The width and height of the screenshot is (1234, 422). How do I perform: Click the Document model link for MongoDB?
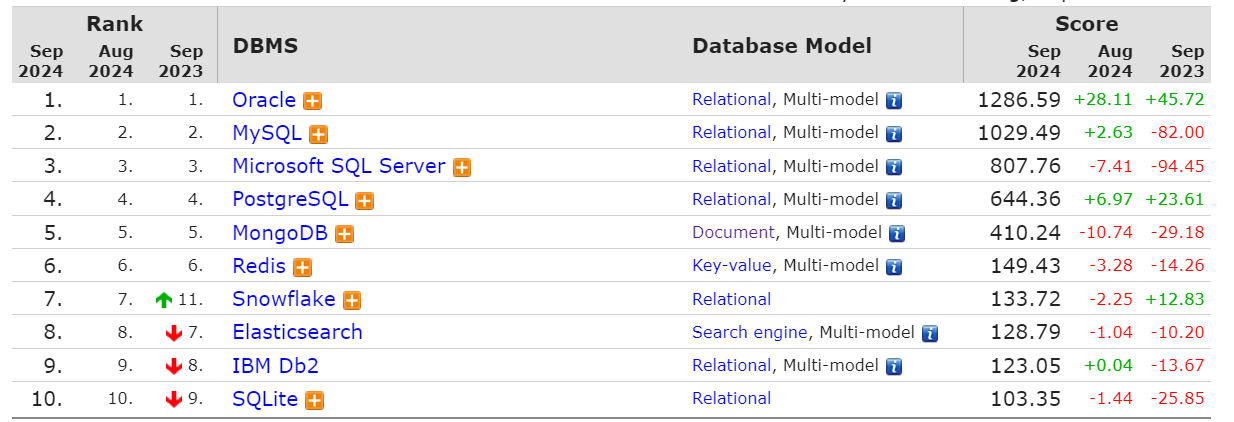pyautogui.click(x=733, y=233)
